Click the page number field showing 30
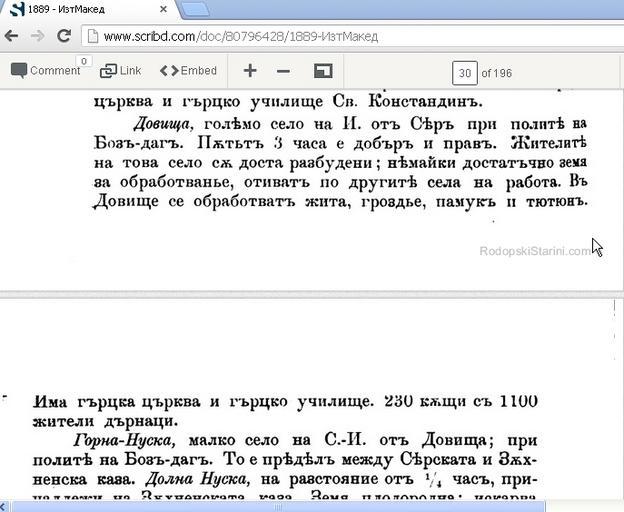 click(x=464, y=73)
